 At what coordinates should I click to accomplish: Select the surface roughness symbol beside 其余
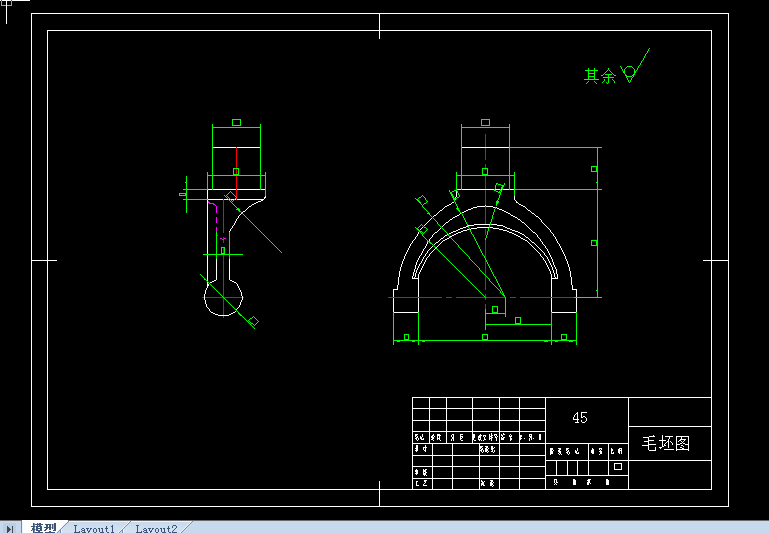pyautogui.click(x=635, y=66)
